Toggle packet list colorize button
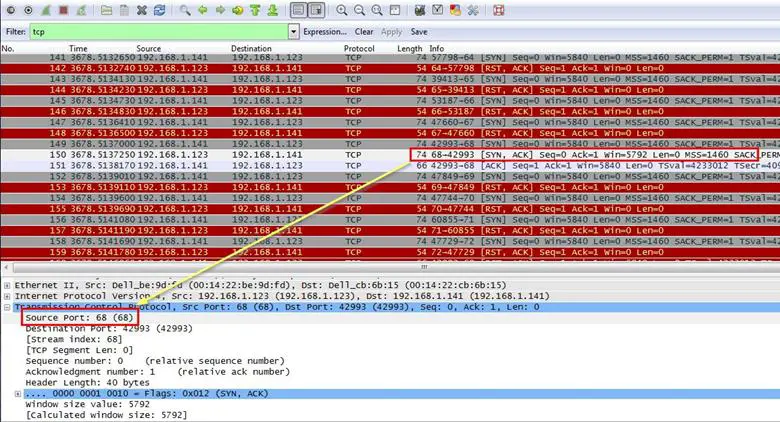Viewport: 780px width, 422px height. (x=298, y=10)
